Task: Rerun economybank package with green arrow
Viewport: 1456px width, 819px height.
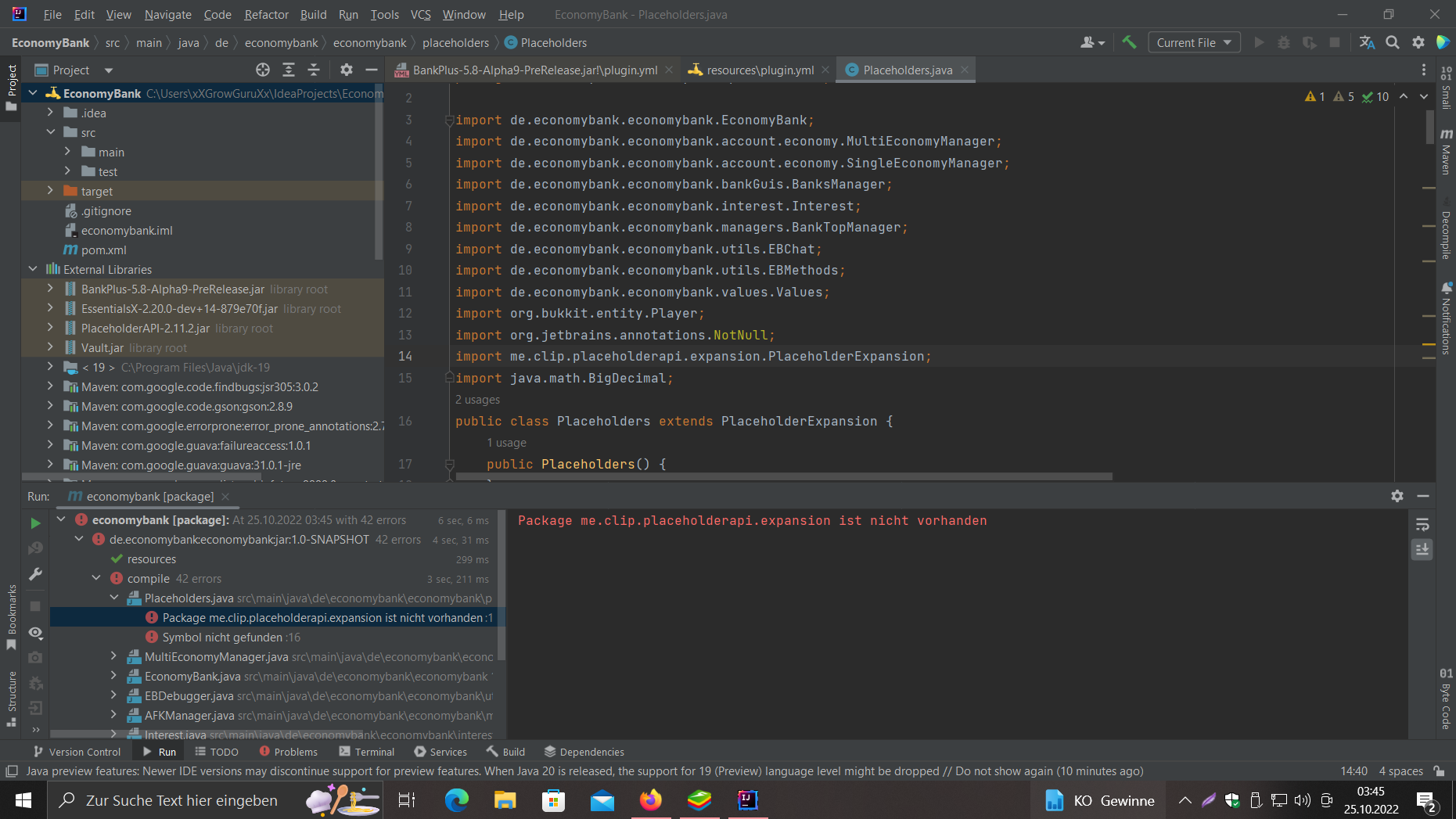Action: pyautogui.click(x=35, y=523)
